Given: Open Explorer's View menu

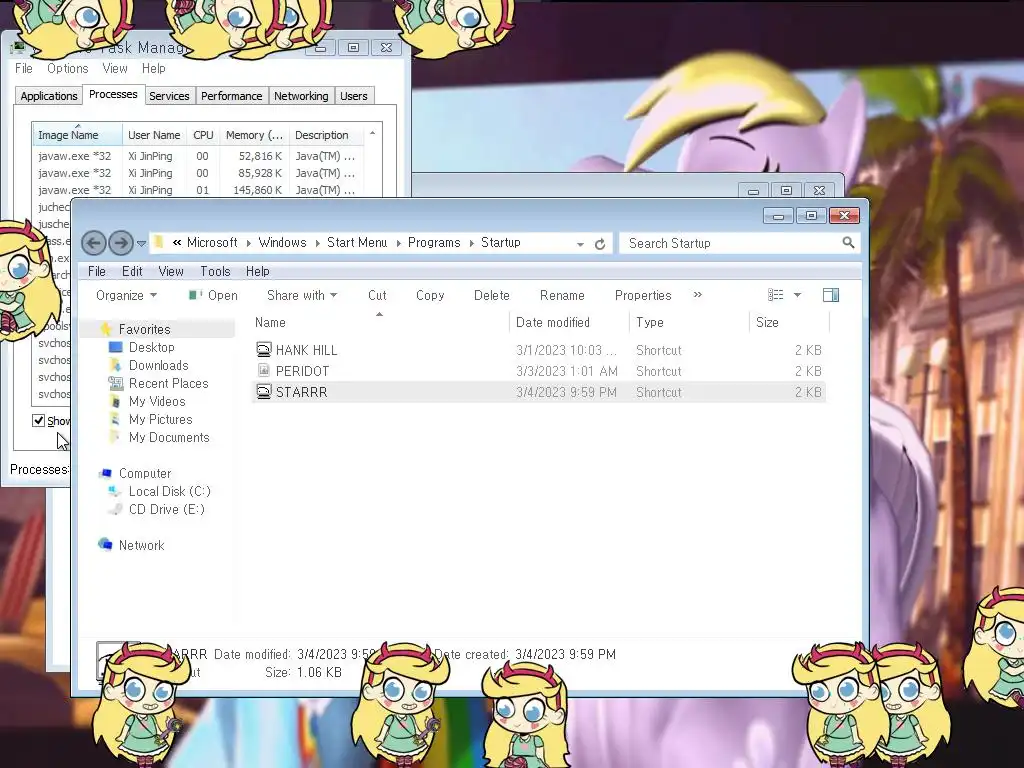Looking at the screenshot, I should click(x=171, y=271).
